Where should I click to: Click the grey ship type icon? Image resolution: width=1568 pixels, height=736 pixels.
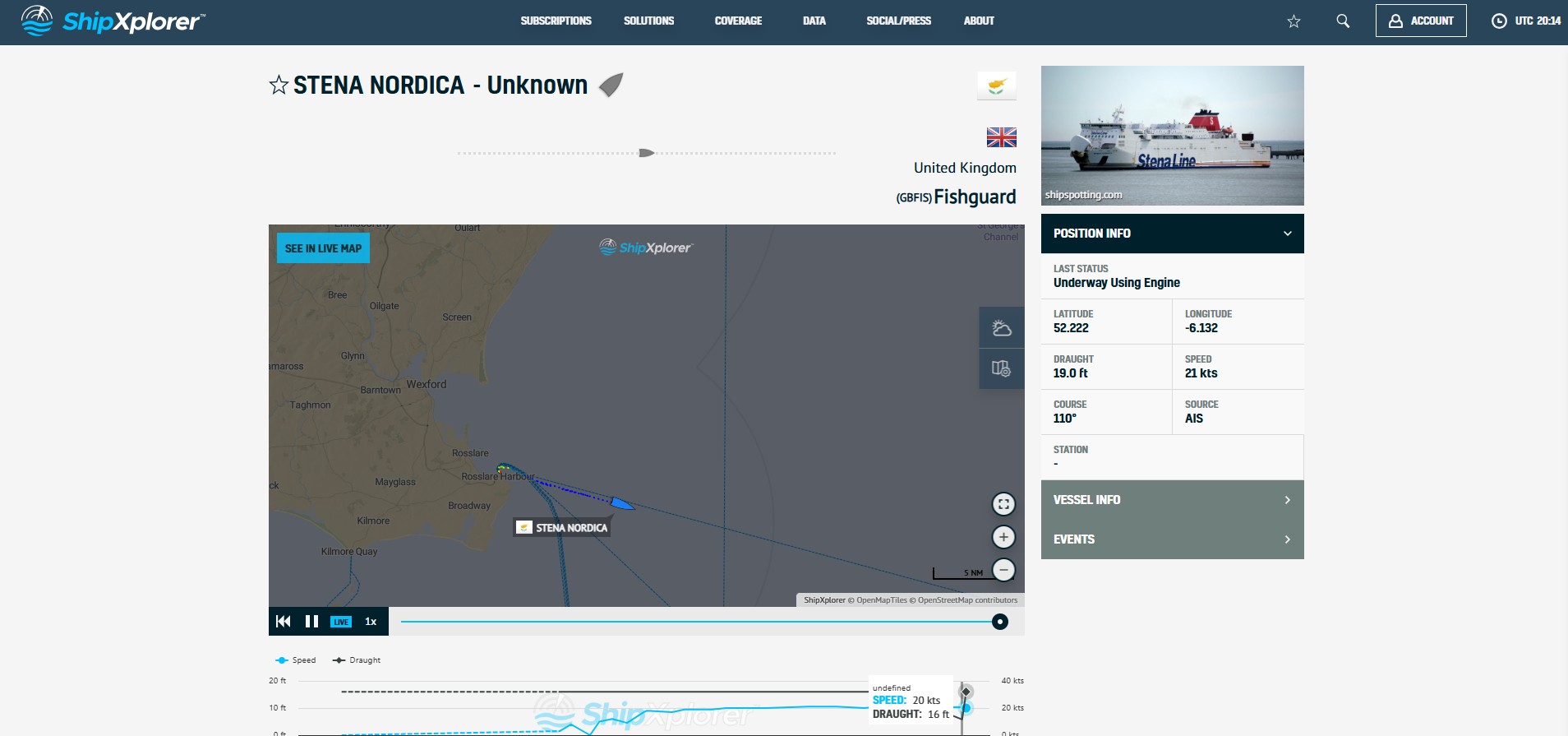click(x=611, y=85)
